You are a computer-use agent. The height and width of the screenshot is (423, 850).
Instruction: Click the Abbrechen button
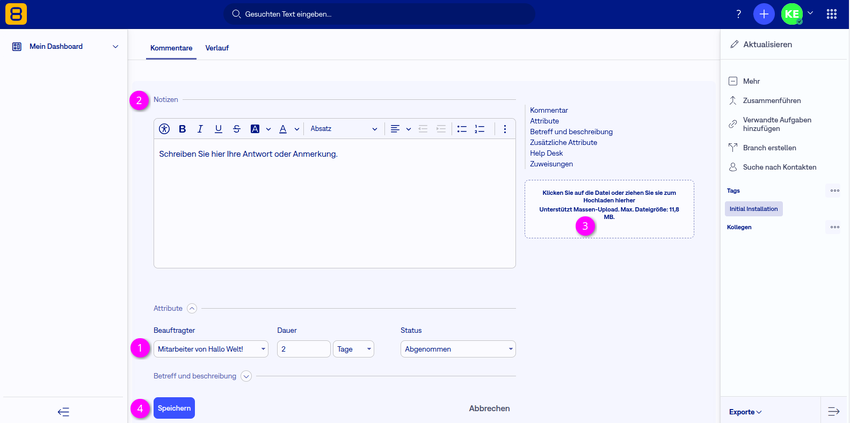point(490,408)
